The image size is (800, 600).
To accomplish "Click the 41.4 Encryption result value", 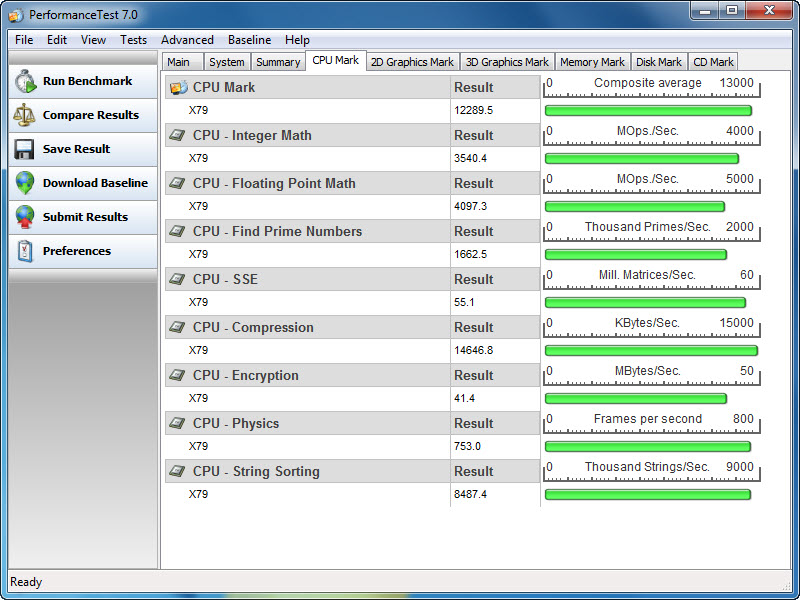I will [x=464, y=398].
